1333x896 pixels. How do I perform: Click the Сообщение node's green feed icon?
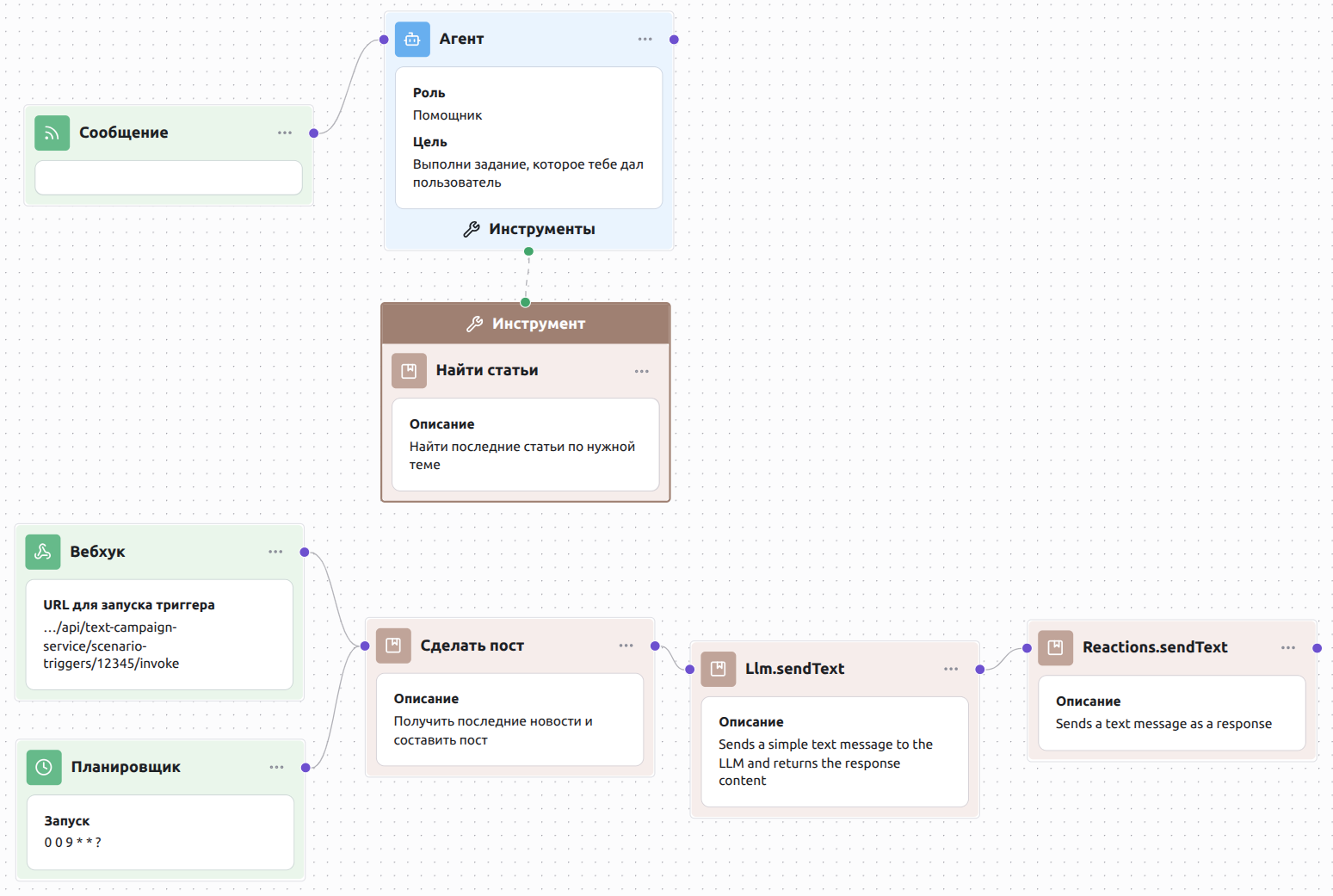tap(52, 133)
